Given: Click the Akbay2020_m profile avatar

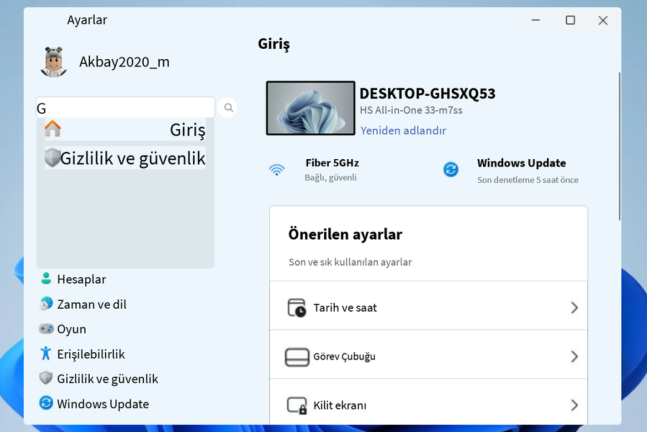Looking at the screenshot, I should tap(54, 62).
